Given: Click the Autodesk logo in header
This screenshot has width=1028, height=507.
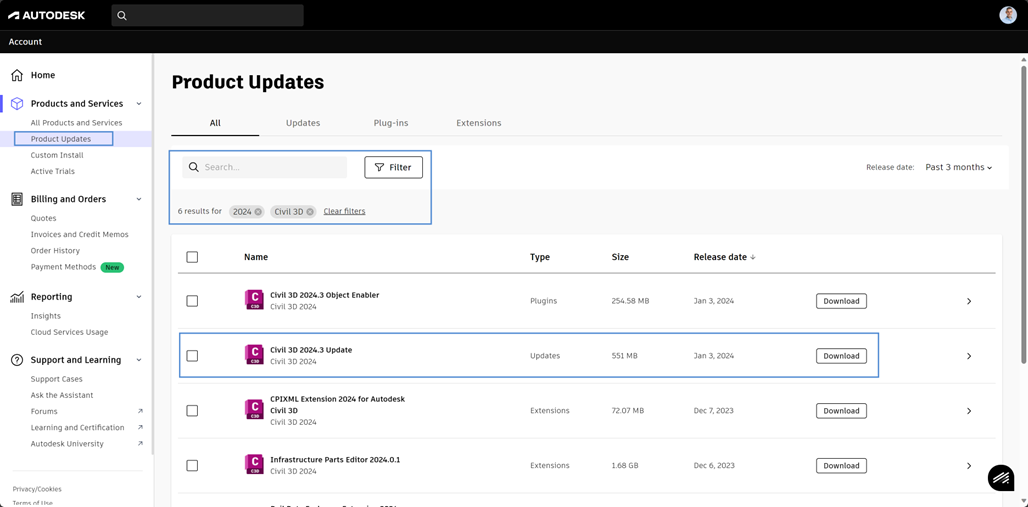Looking at the screenshot, I should (47, 15).
